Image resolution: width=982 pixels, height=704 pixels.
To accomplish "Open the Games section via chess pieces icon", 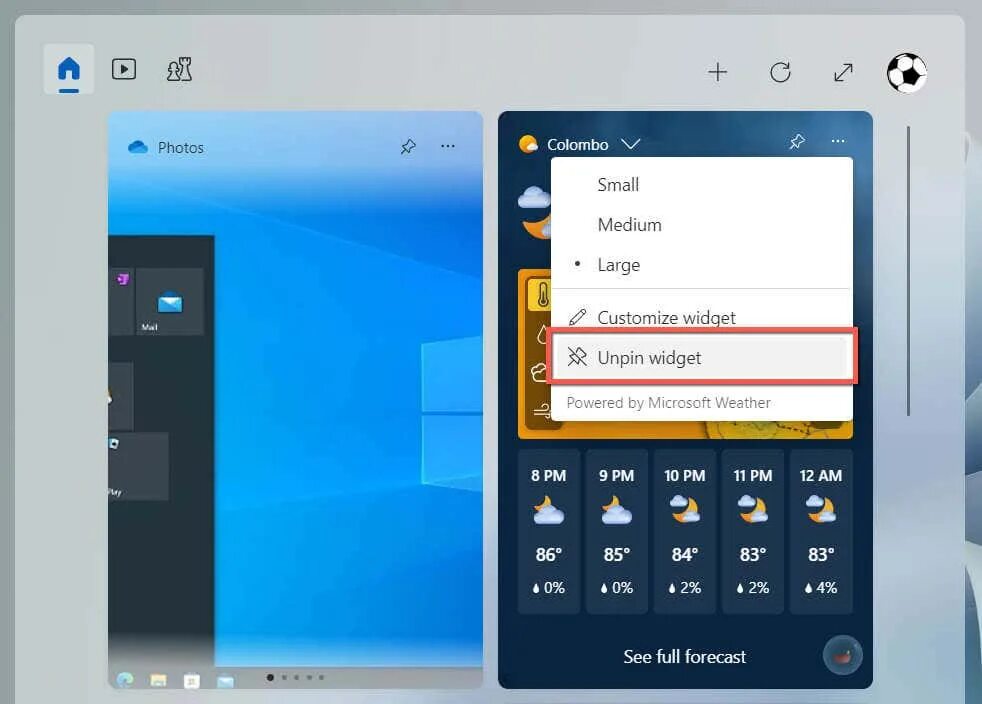I will tap(179, 69).
